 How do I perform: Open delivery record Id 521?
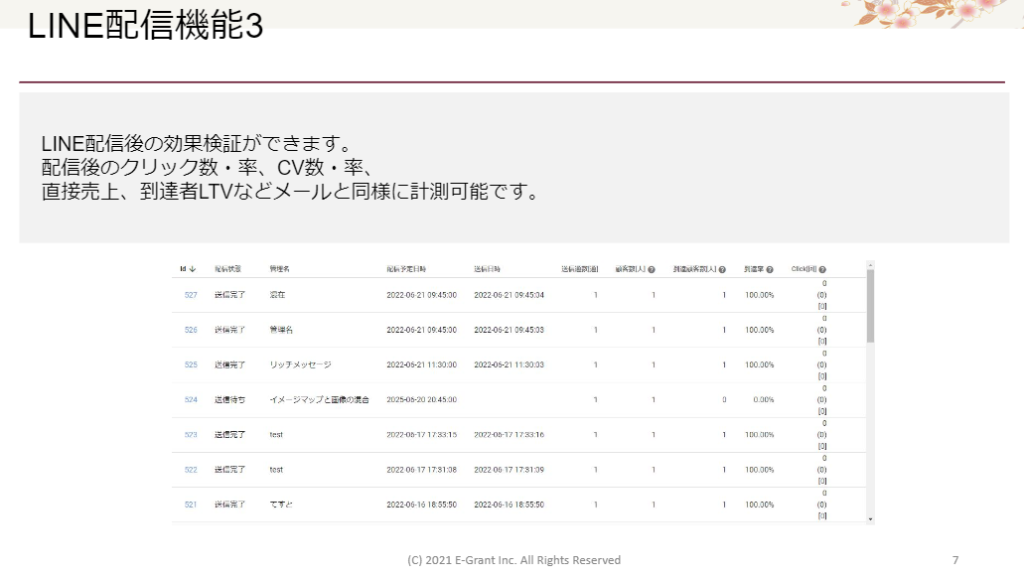(x=190, y=505)
